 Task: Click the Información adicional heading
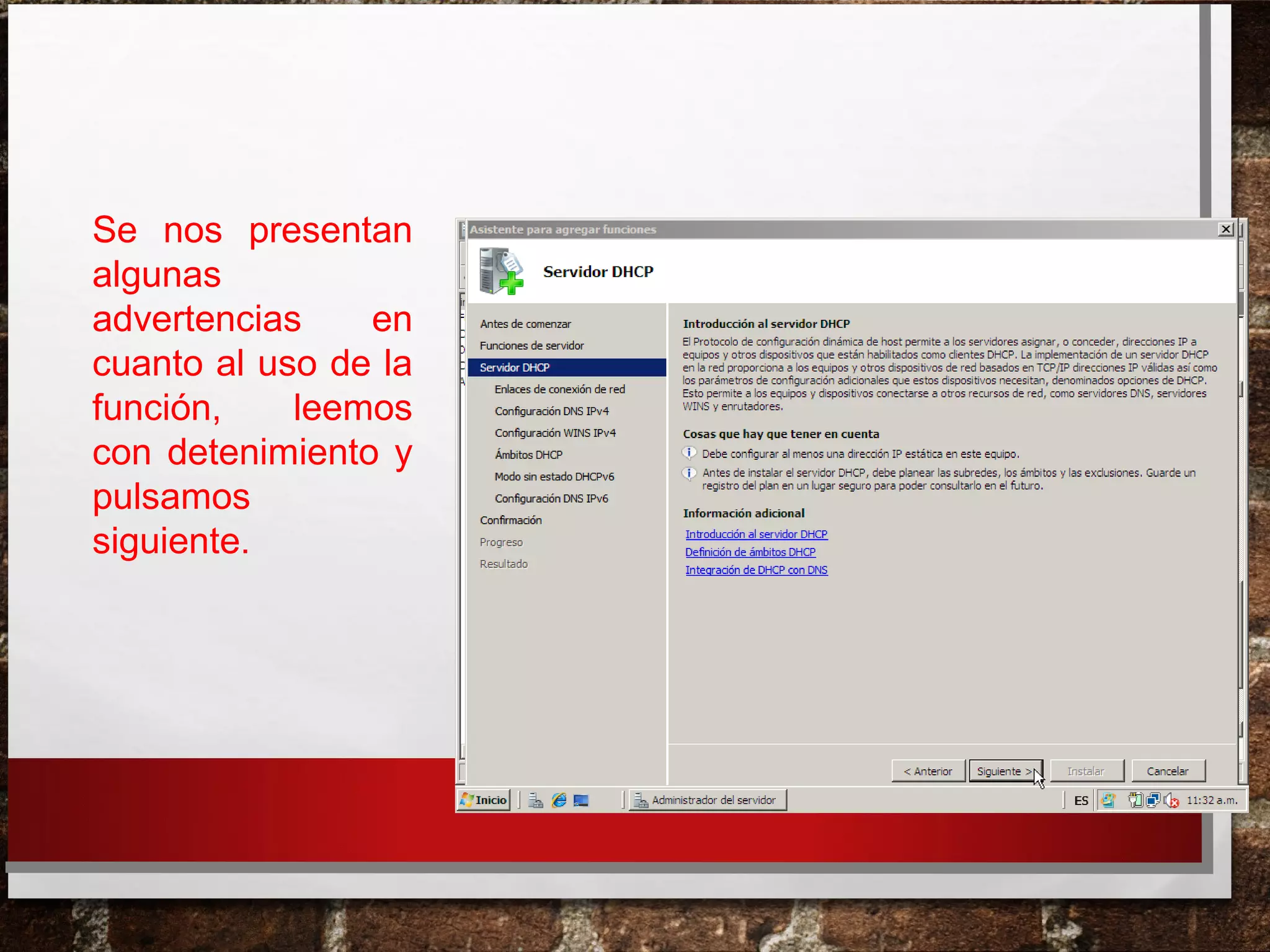744,513
